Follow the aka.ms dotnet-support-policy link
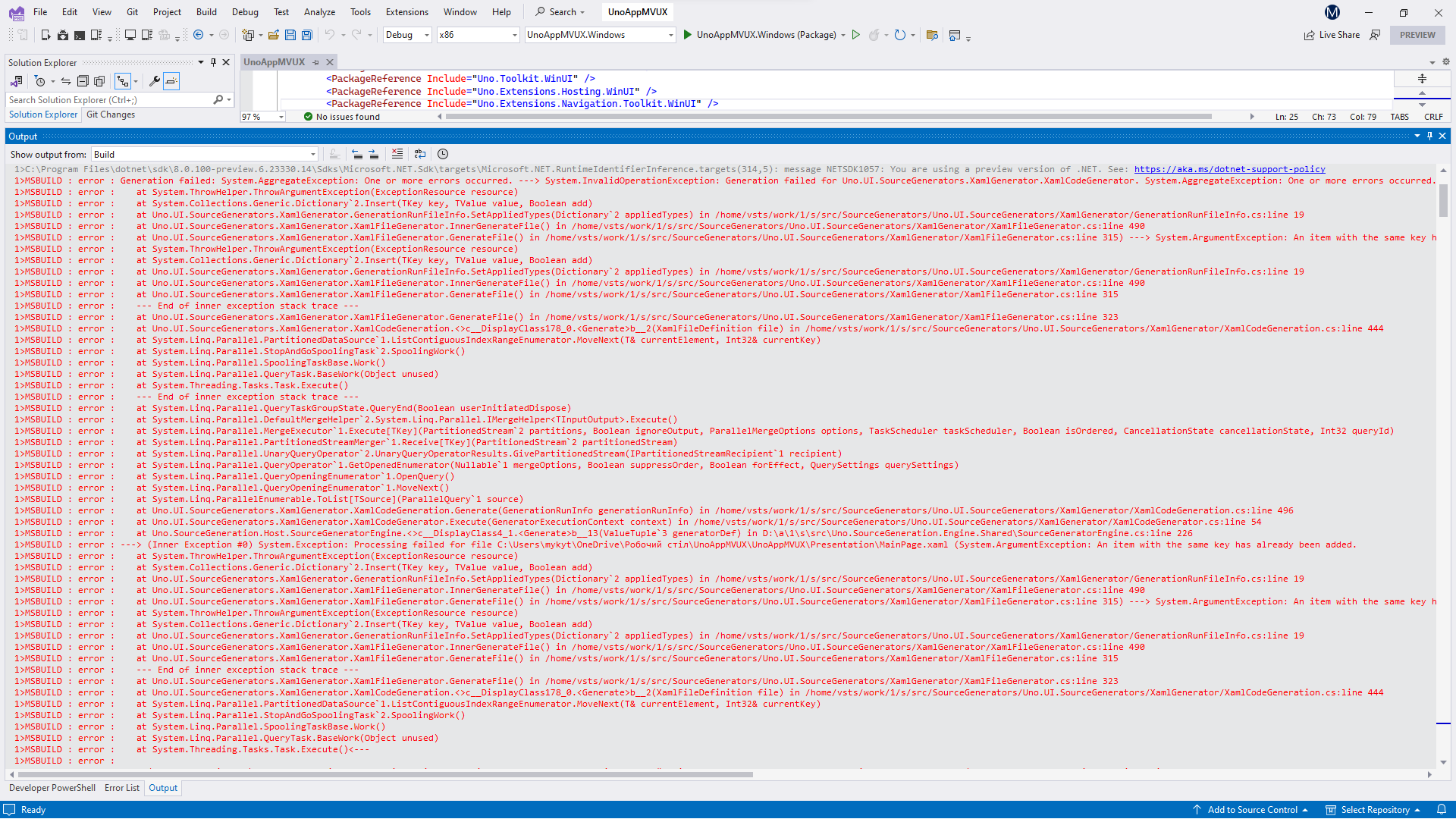The width and height of the screenshot is (1456, 819). tap(1229, 169)
